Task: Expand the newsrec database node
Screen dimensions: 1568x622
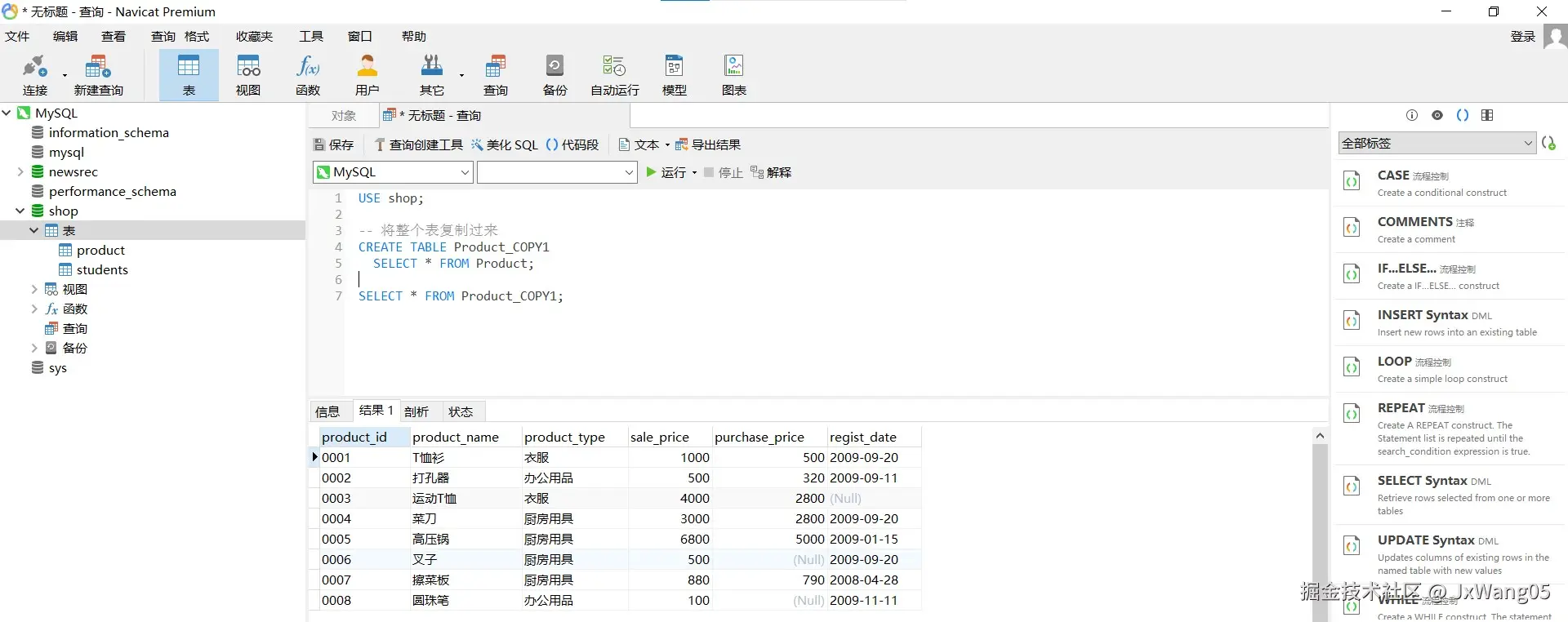Action: [20, 171]
